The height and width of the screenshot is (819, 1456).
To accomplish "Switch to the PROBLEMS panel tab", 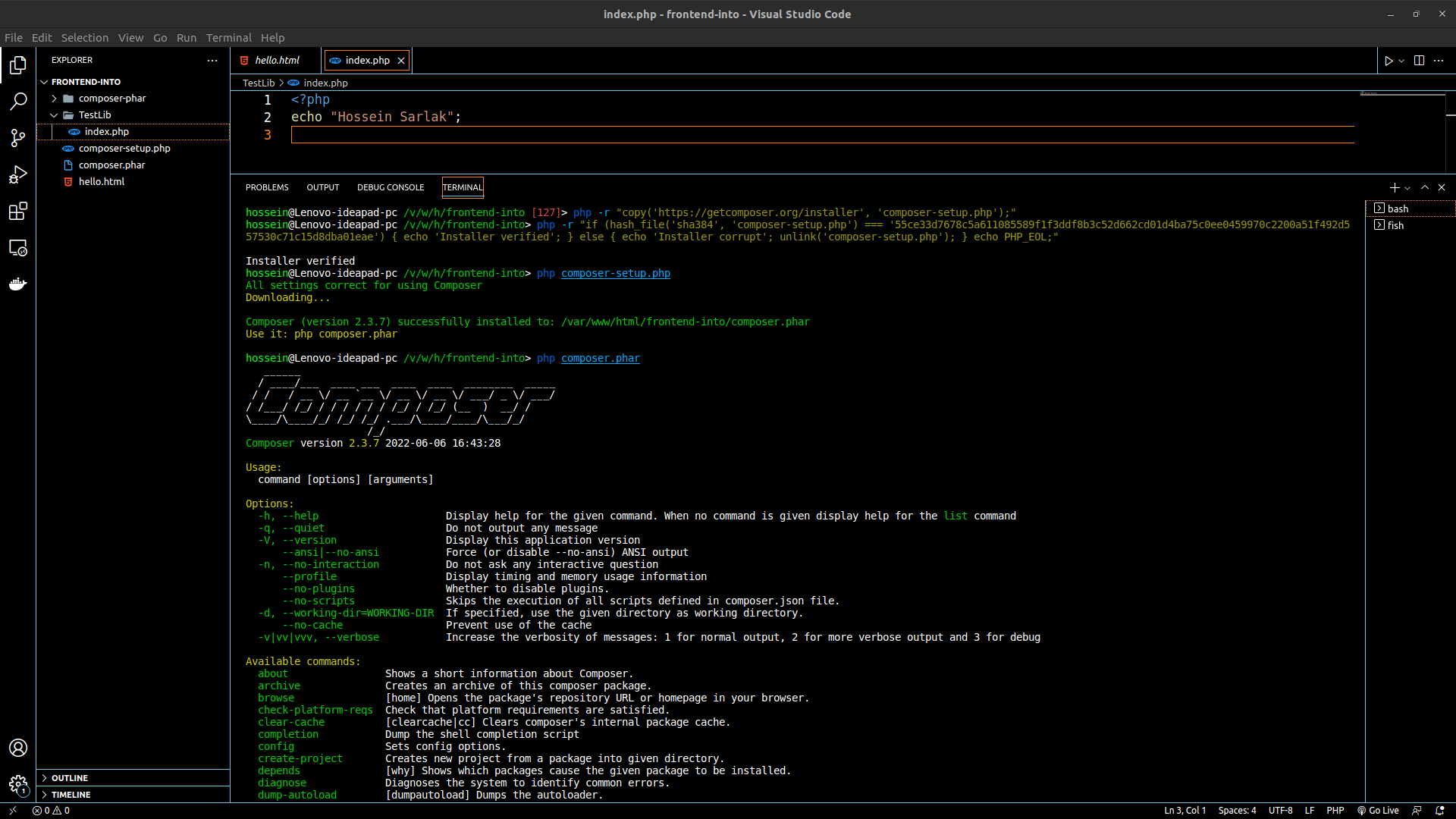I will tap(267, 187).
